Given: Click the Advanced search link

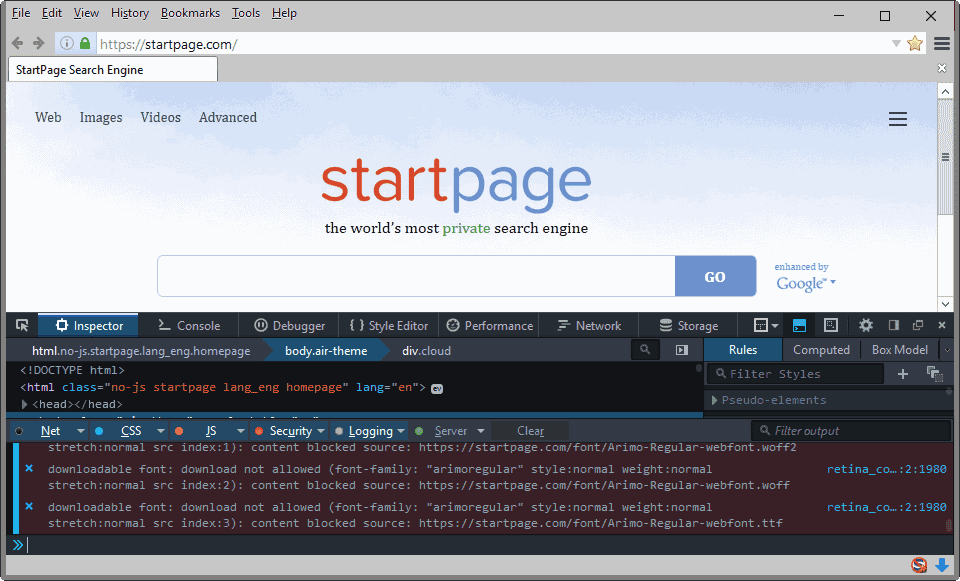Looking at the screenshot, I should pos(228,118).
